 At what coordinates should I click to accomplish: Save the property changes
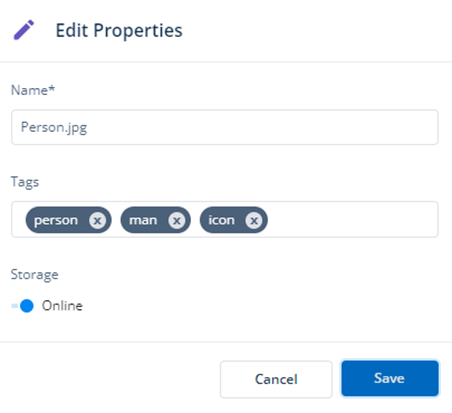pyautogui.click(x=390, y=378)
